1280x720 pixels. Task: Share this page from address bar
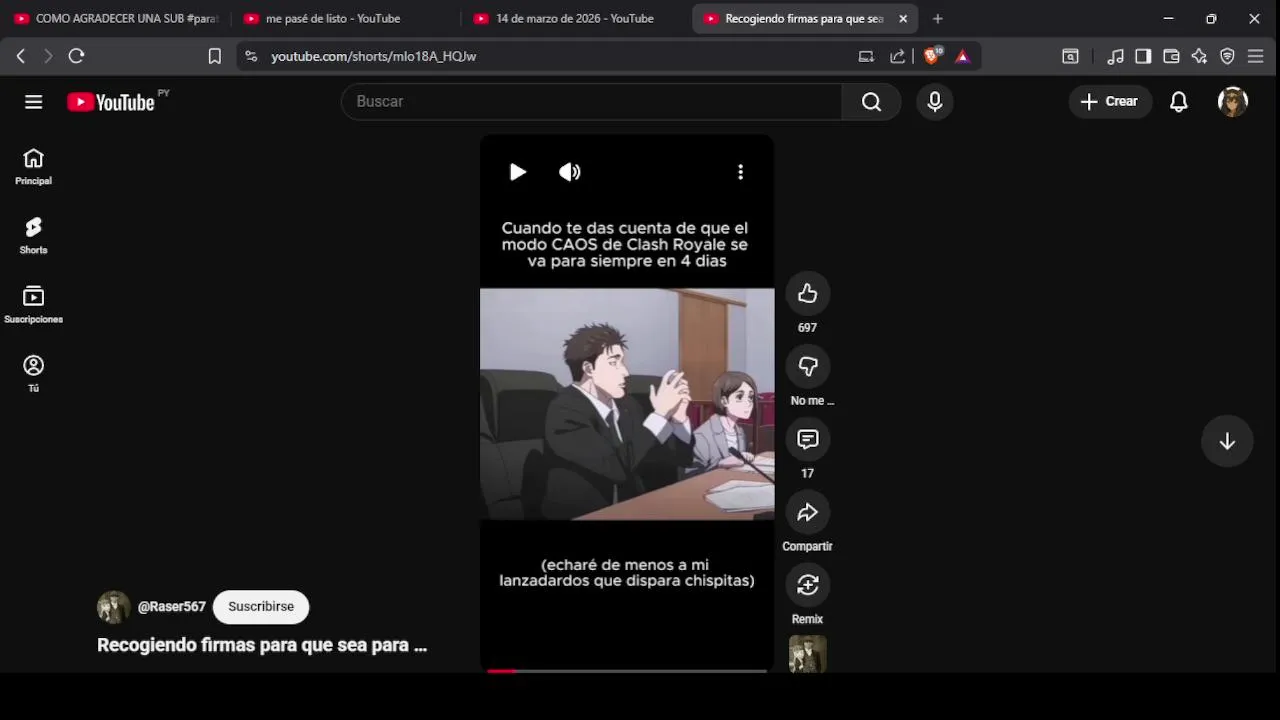click(x=897, y=57)
